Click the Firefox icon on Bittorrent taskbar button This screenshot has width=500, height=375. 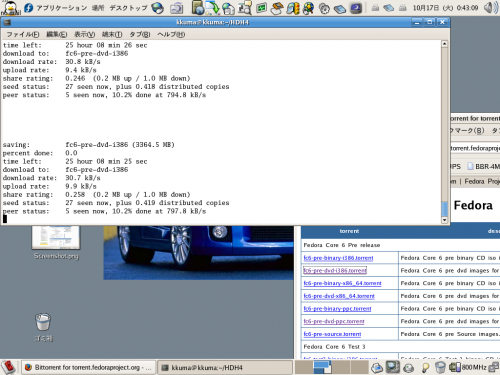click(x=28, y=367)
